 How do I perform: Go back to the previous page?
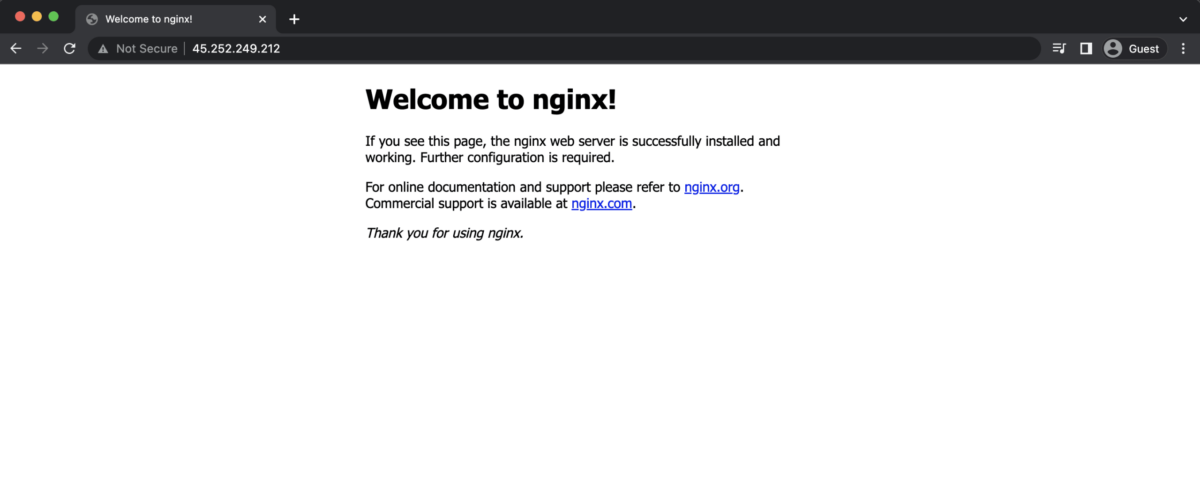[16, 49]
